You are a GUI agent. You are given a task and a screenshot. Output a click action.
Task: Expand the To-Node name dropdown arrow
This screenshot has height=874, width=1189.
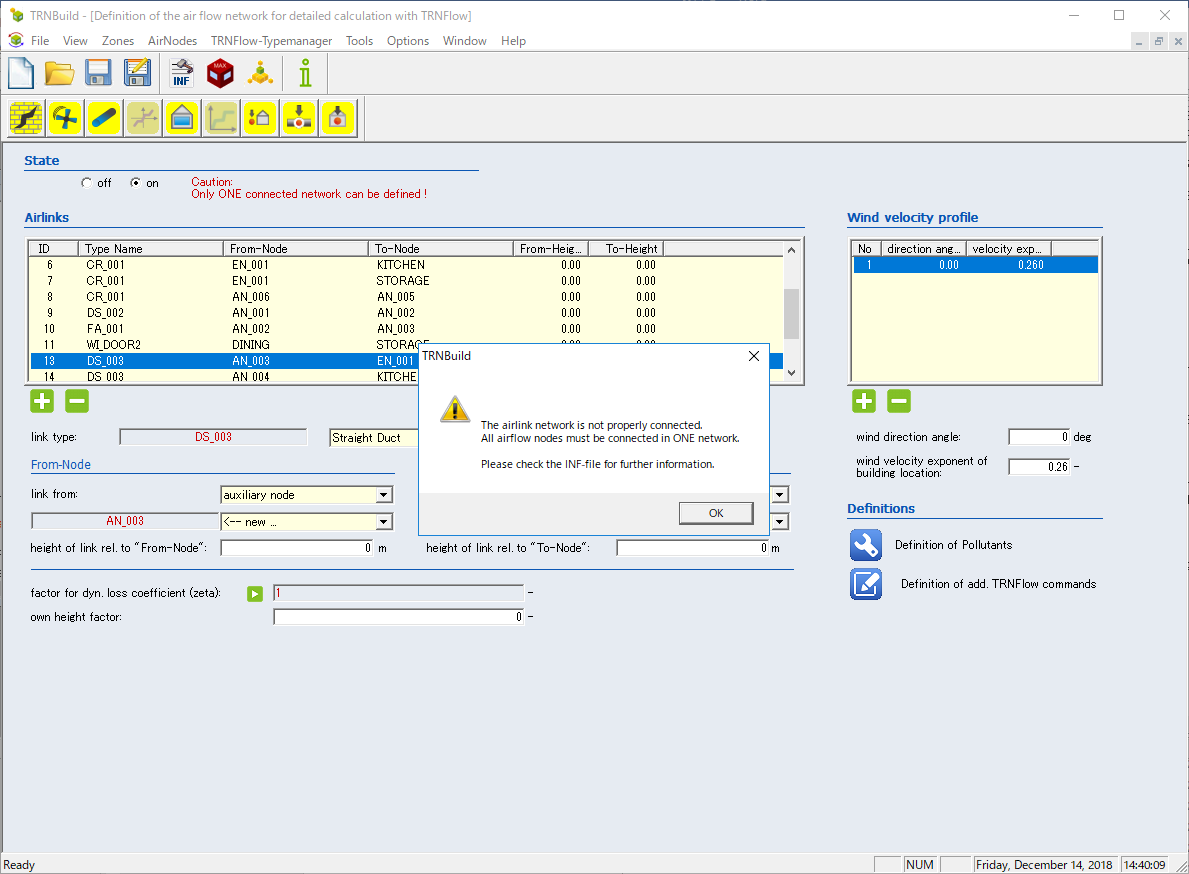pos(780,522)
